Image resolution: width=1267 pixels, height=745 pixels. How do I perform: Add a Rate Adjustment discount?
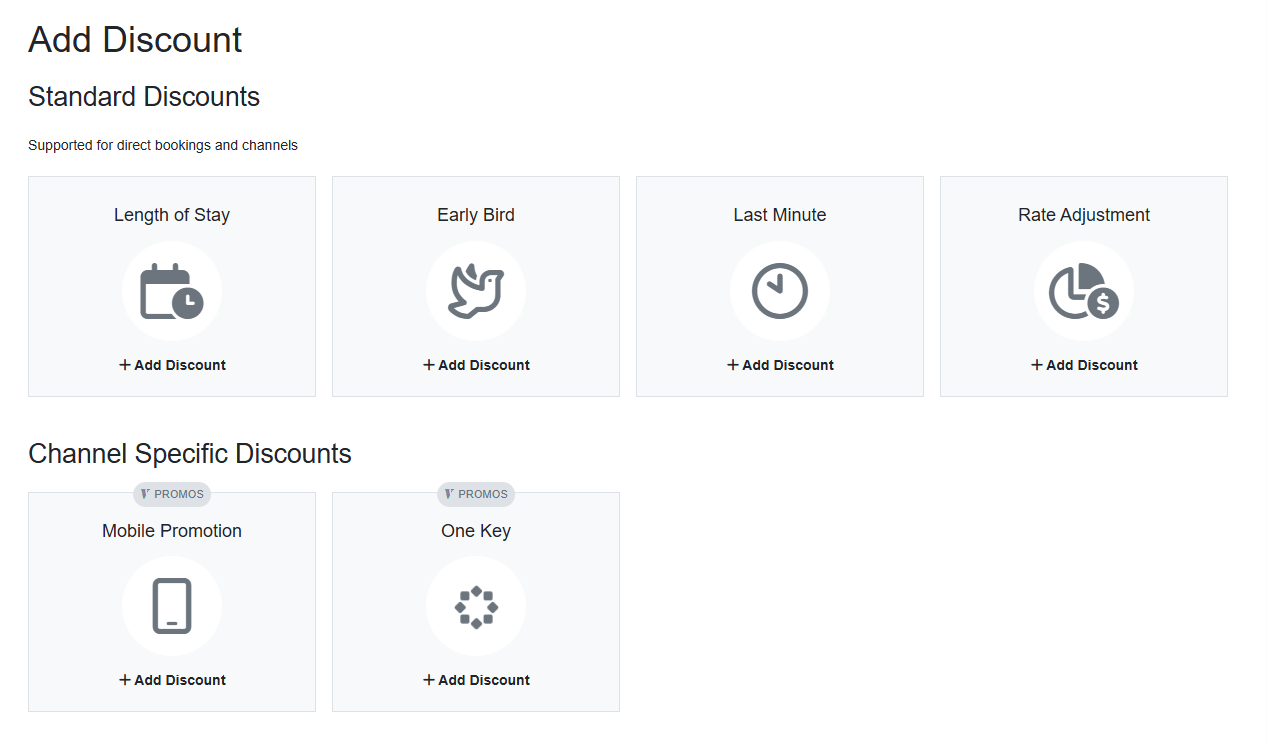pos(1084,365)
